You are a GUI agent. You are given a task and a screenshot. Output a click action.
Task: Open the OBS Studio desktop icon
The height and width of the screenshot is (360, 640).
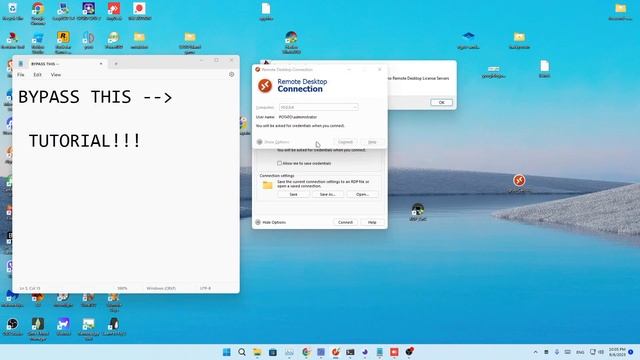(x=13, y=327)
